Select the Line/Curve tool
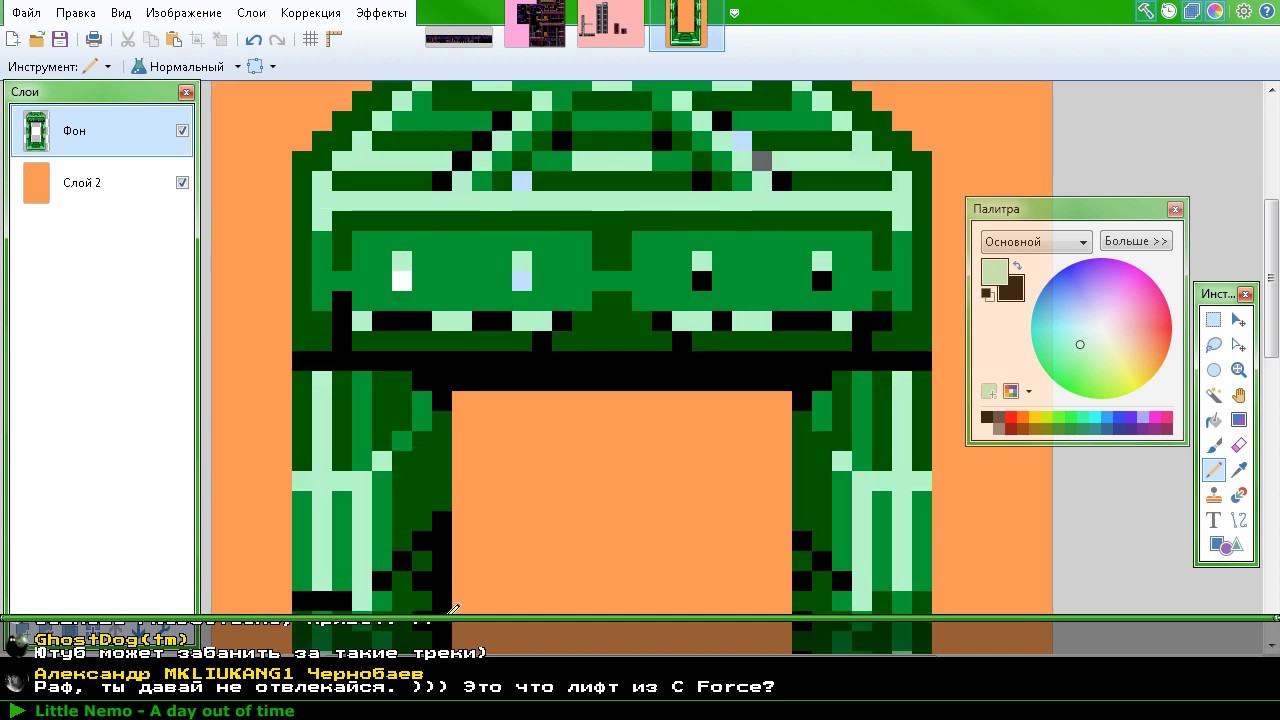Screen dimensions: 1280x720 click(1239, 520)
